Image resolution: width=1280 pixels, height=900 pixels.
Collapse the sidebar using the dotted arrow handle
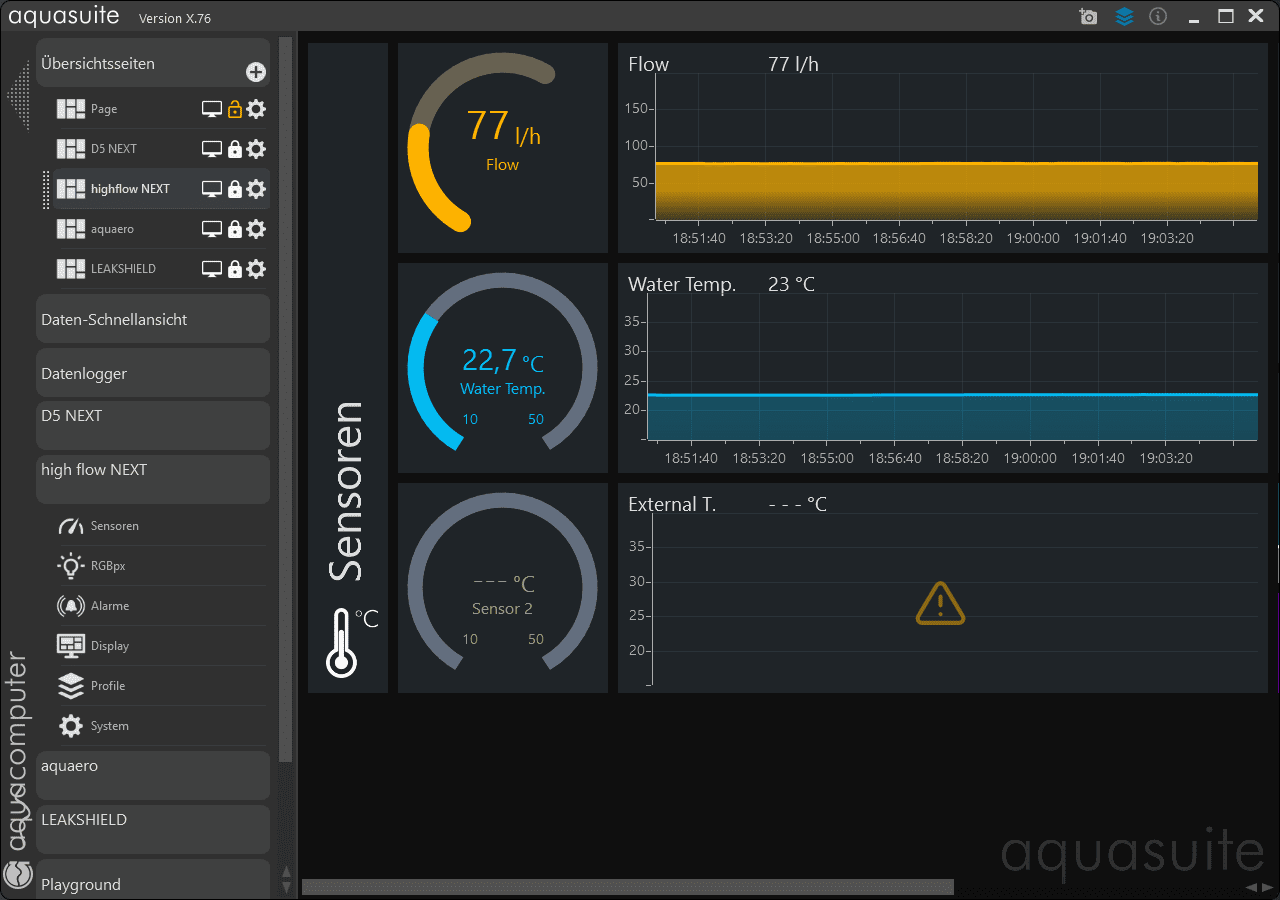pyautogui.click(x=18, y=96)
